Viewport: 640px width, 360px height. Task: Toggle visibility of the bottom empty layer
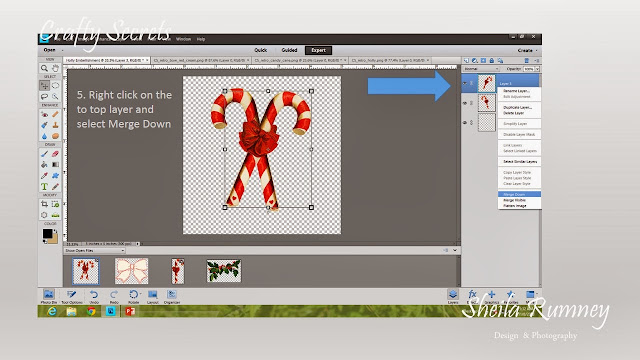(464, 122)
